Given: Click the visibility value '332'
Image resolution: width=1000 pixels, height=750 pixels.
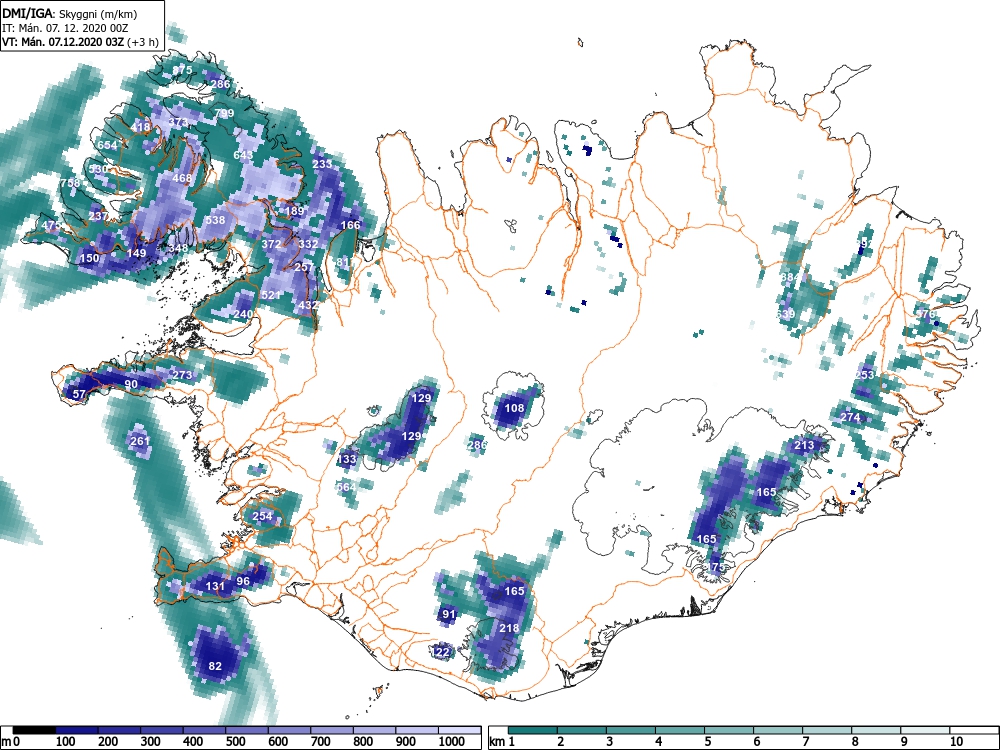Looking at the screenshot, I should tap(308, 244).
